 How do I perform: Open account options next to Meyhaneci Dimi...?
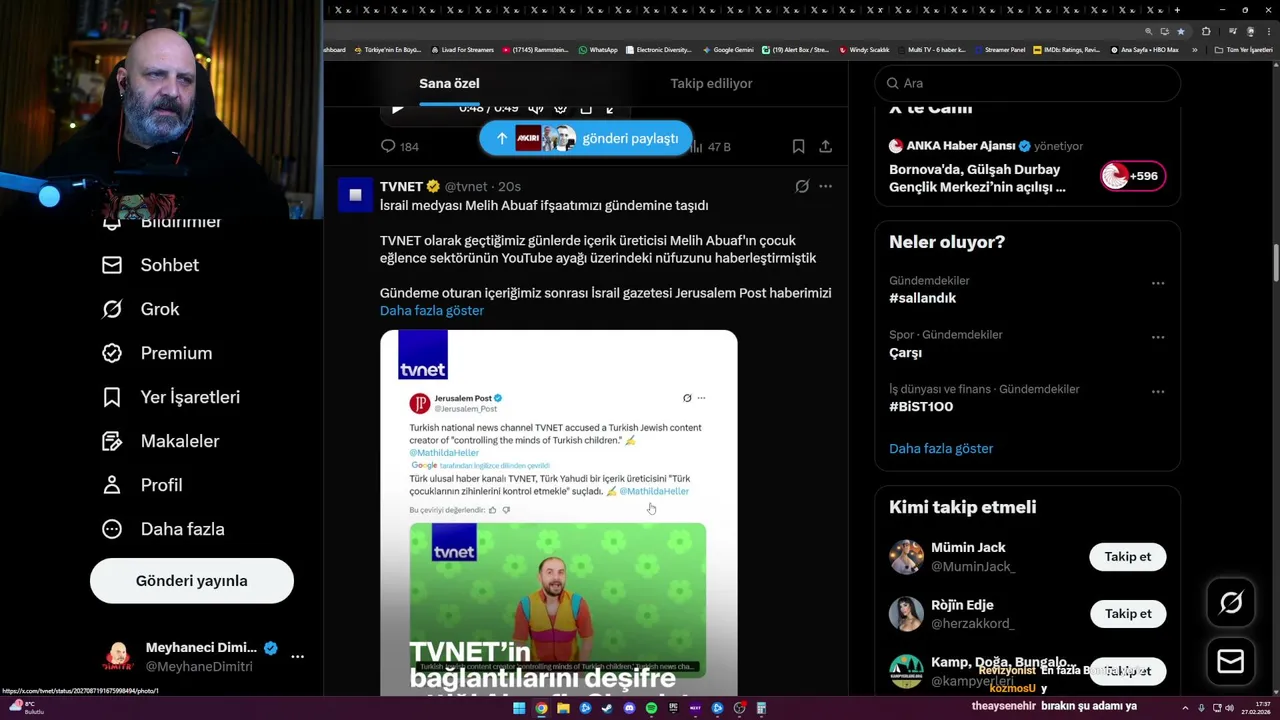tap(297, 657)
